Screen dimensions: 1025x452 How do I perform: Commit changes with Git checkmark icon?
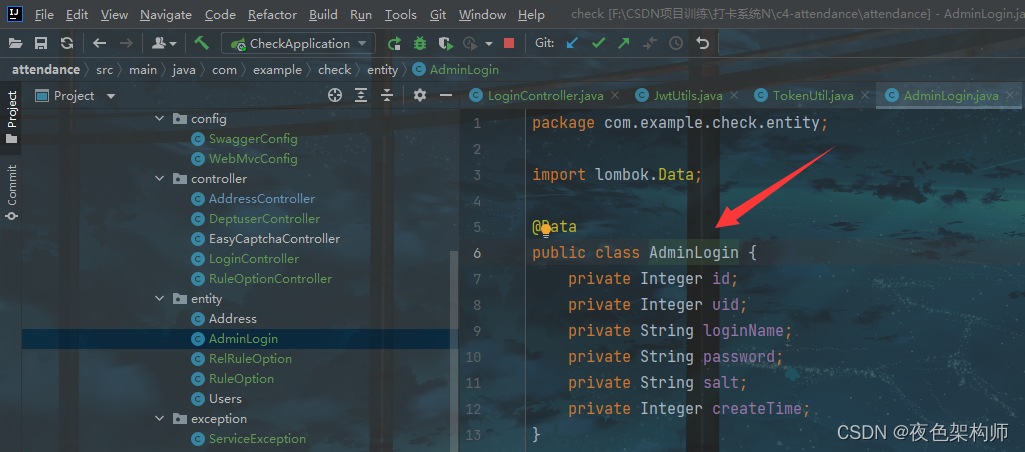tap(598, 43)
